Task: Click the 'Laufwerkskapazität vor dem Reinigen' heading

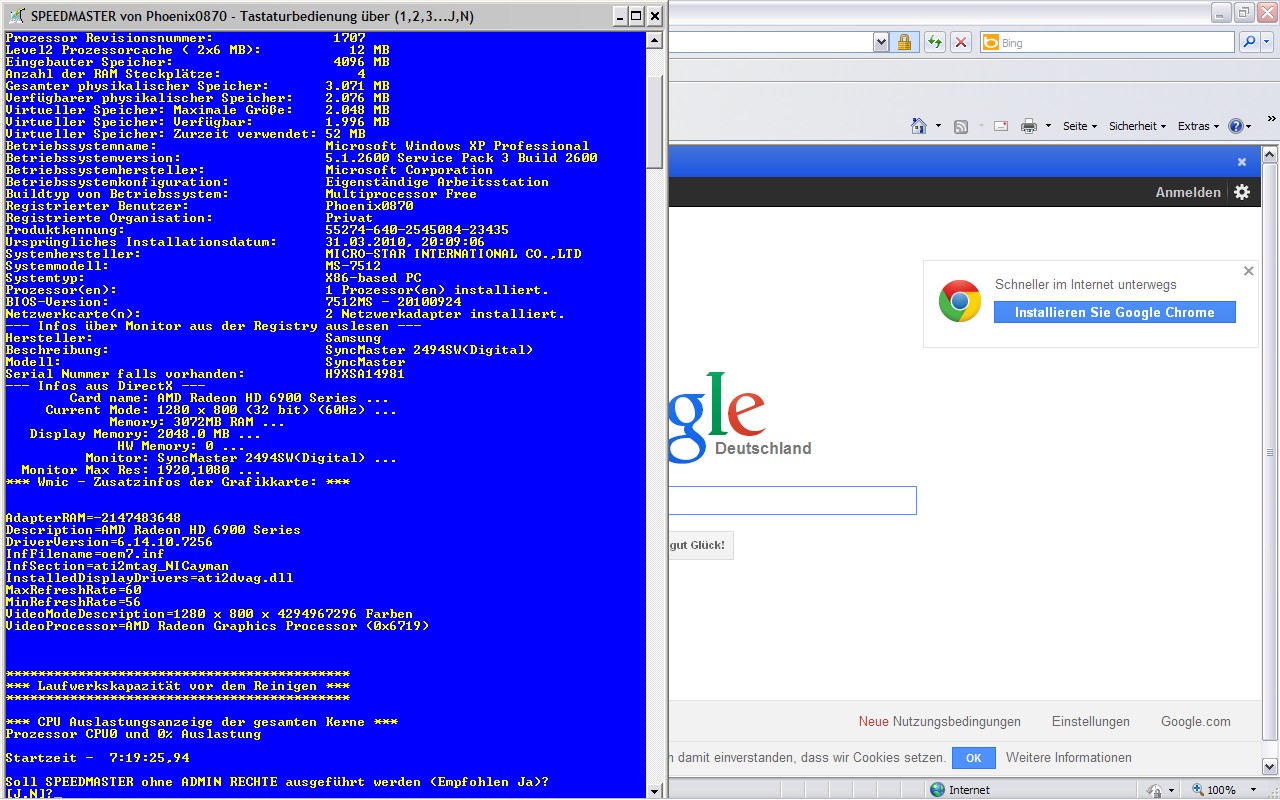Action: click(x=177, y=686)
